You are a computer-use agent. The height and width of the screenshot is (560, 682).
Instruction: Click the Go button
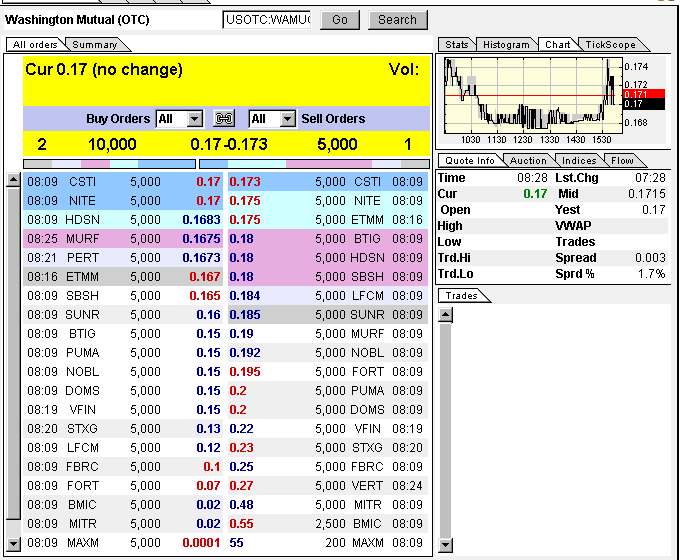tap(340, 20)
